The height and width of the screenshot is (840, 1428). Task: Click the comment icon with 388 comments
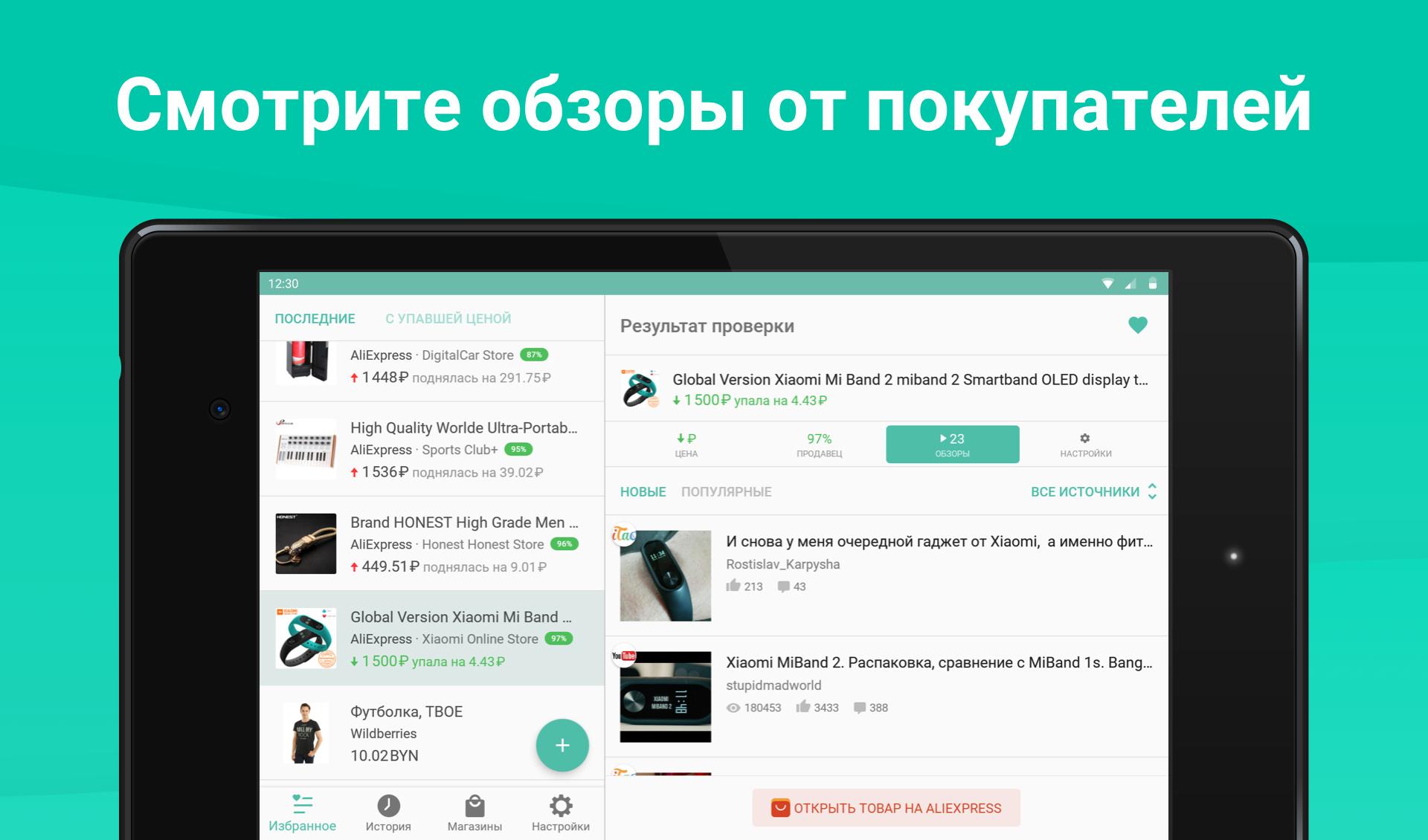pos(860,708)
